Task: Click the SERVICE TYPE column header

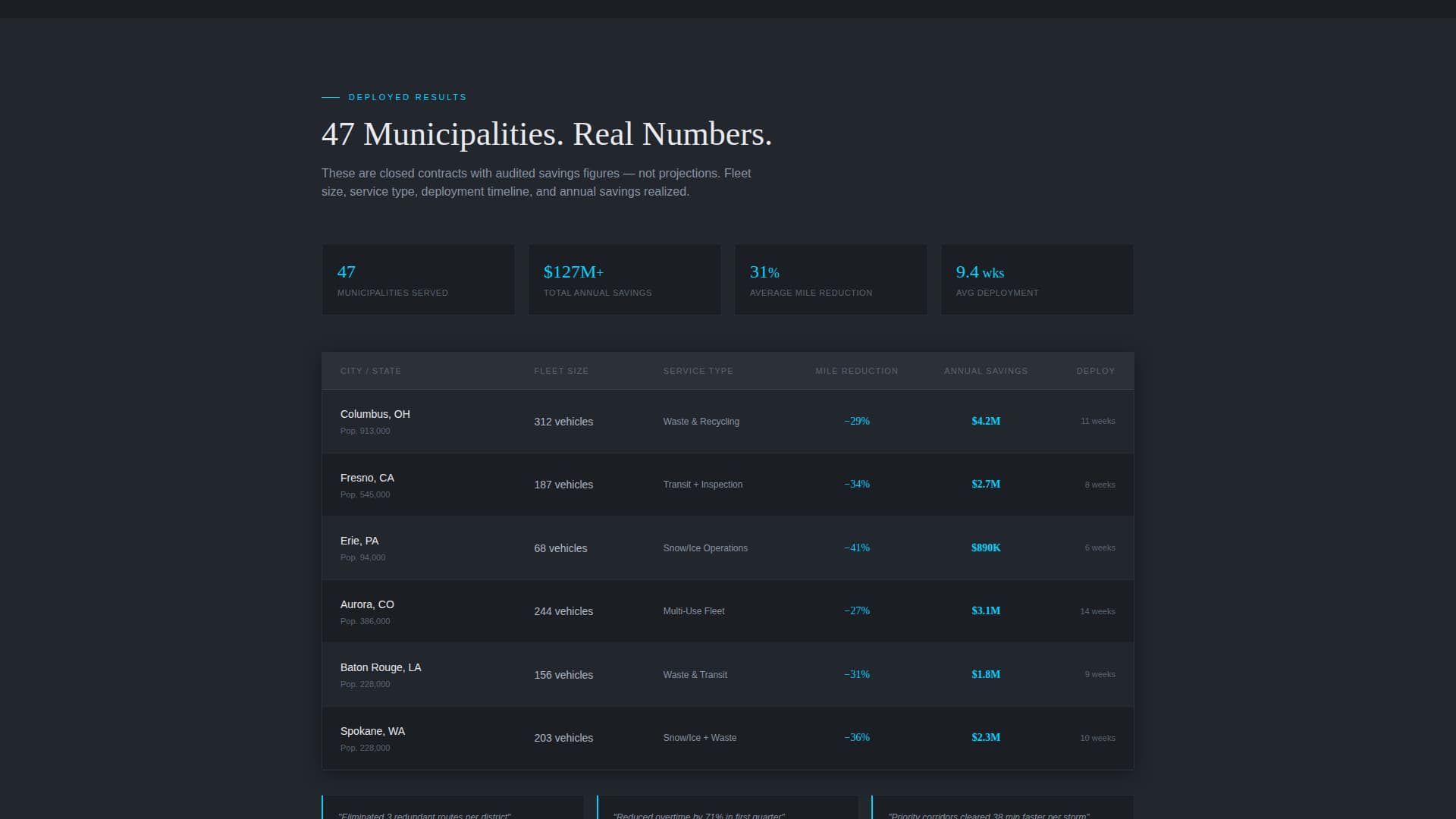Action: [x=698, y=371]
